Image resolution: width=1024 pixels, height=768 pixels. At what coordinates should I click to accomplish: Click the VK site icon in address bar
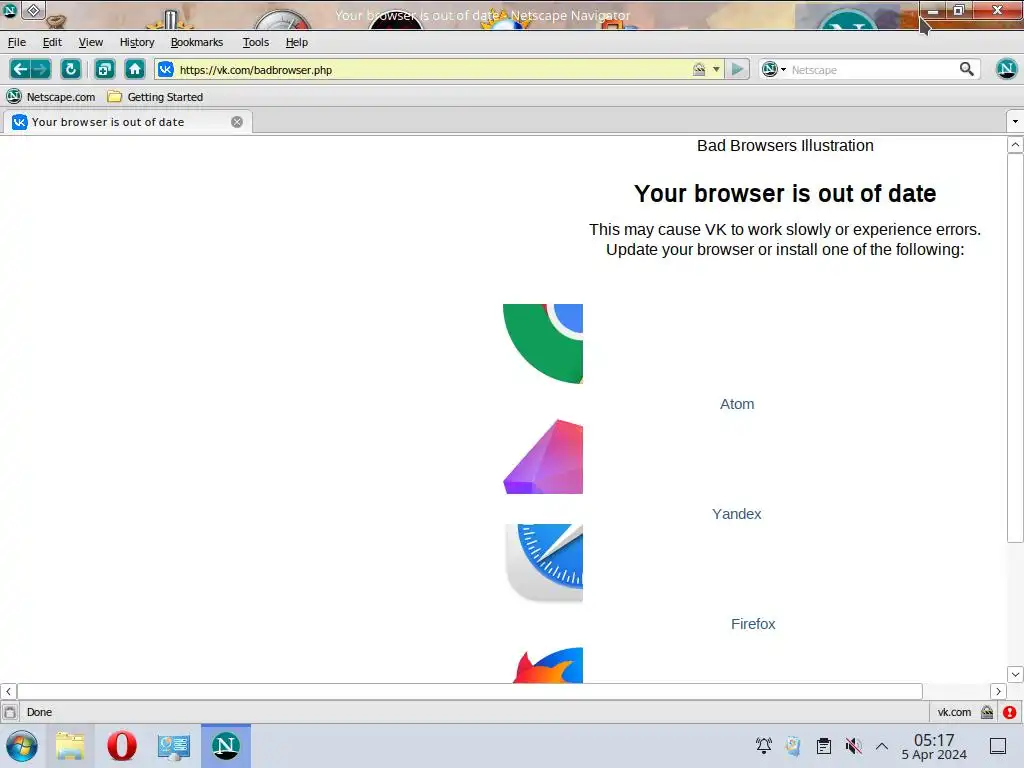click(166, 69)
